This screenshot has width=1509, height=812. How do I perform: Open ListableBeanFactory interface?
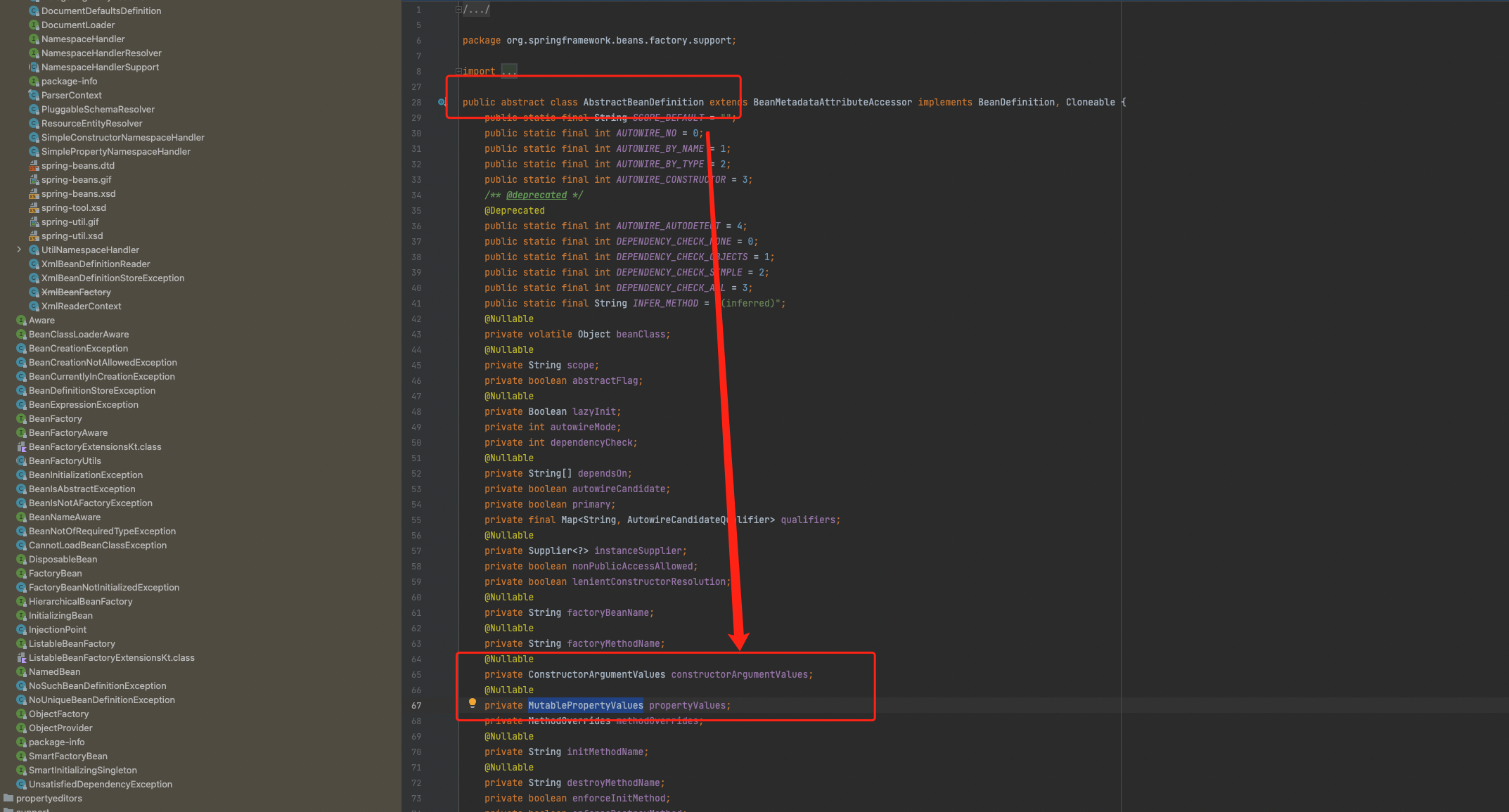point(72,643)
